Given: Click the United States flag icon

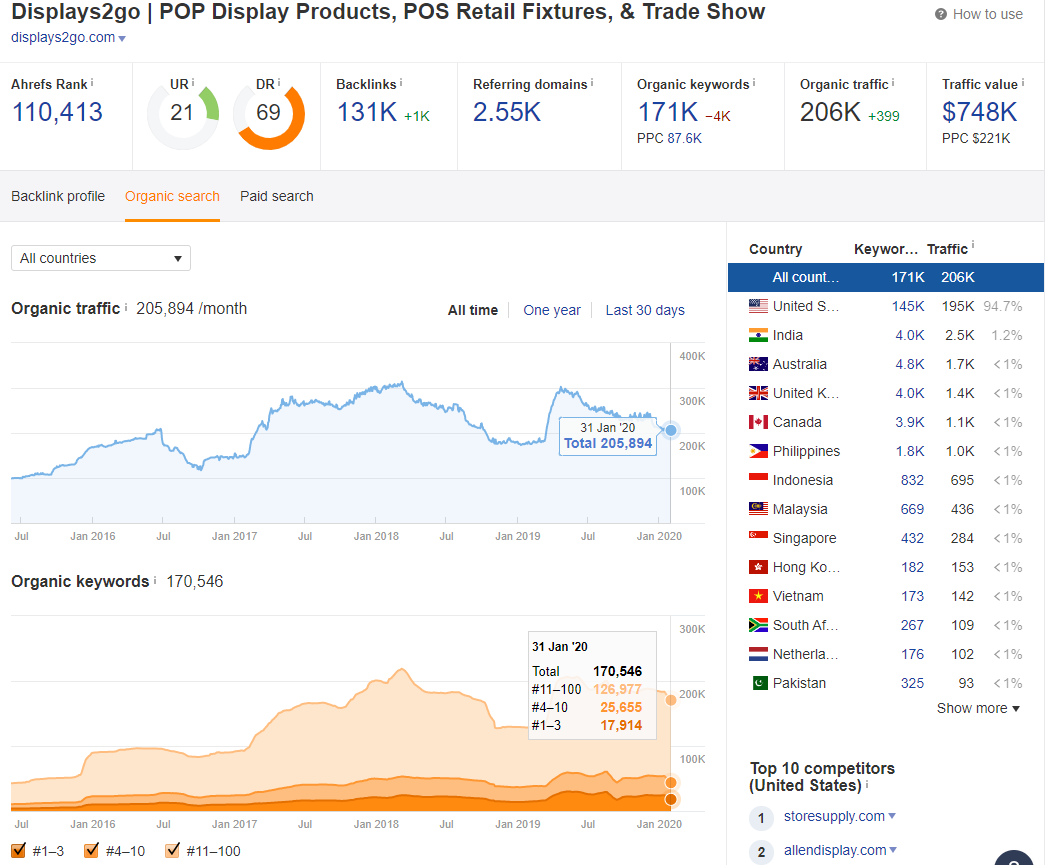Looking at the screenshot, I should coord(758,306).
